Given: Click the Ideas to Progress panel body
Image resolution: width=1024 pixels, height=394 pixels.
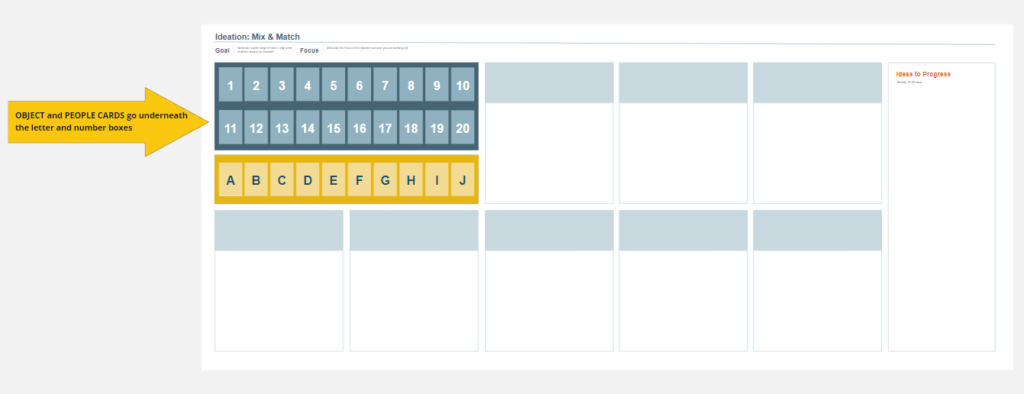Looking at the screenshot, I should click(942, 216).
